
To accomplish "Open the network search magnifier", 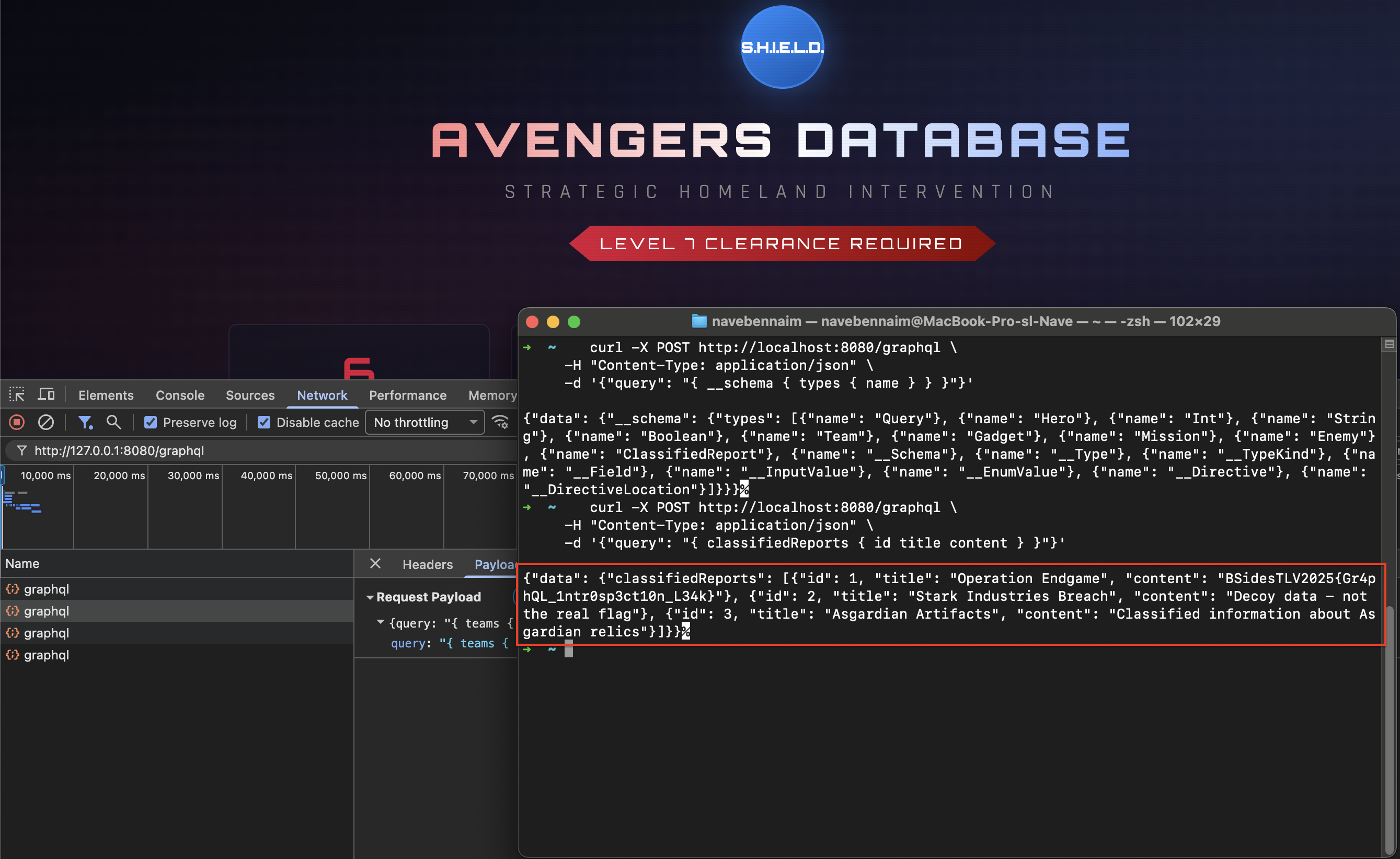I will (113, 422).
